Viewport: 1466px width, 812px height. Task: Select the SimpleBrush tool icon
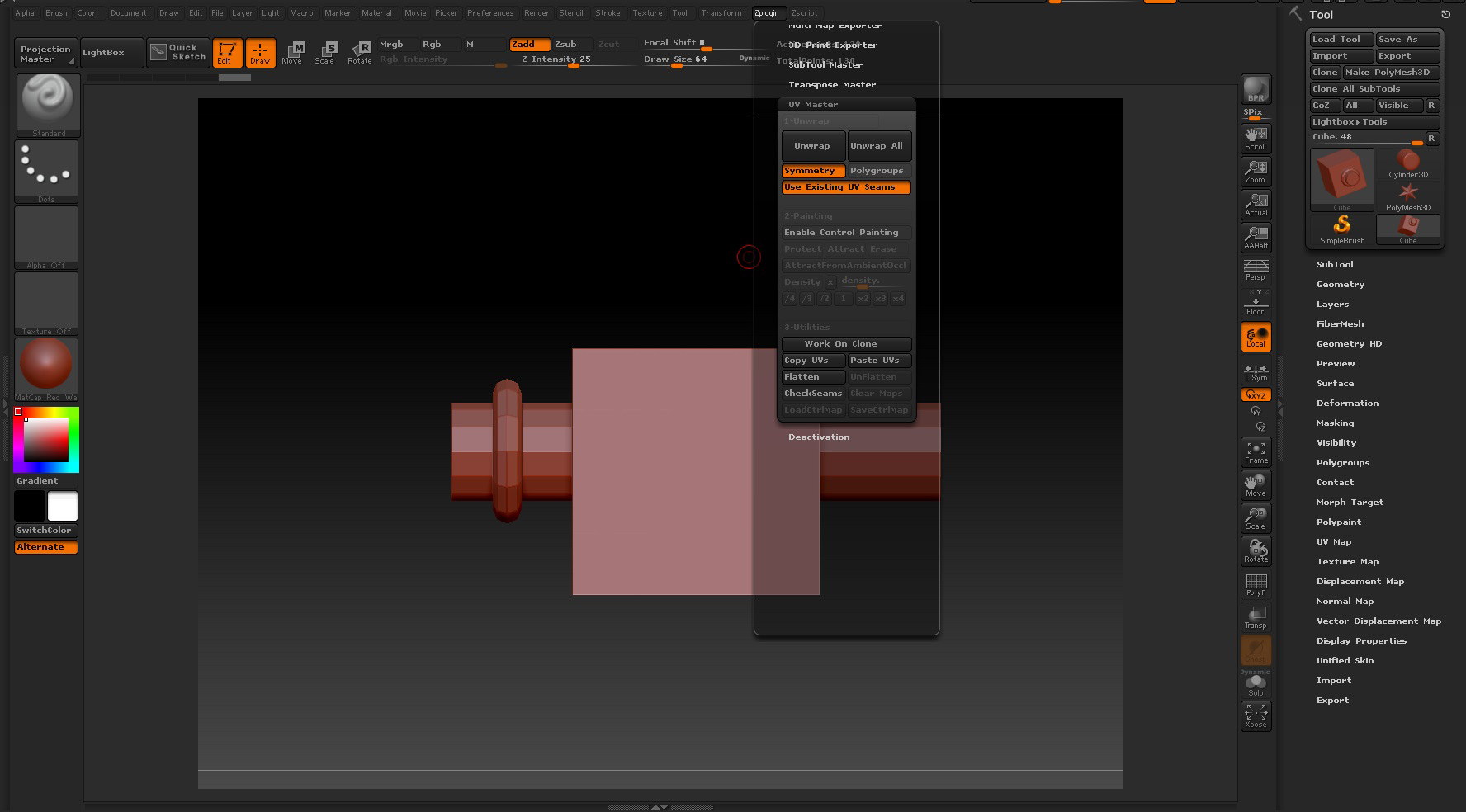(x=1341, y=229)
